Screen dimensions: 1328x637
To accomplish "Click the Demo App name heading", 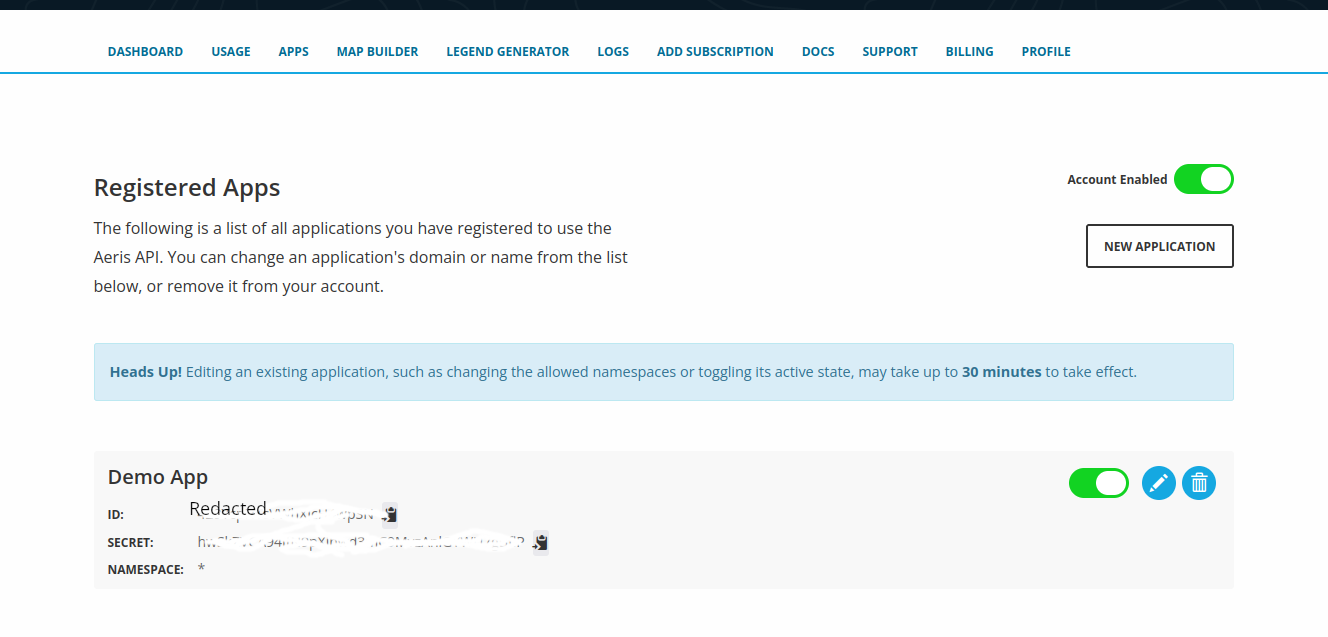I will click(158, 477).
